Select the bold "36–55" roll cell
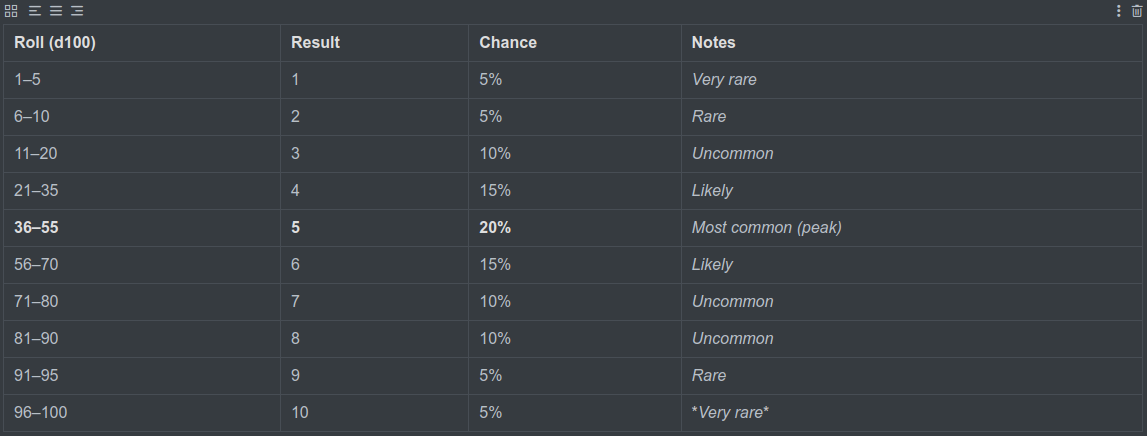The image size is (1147, 436). click(37, 228)
